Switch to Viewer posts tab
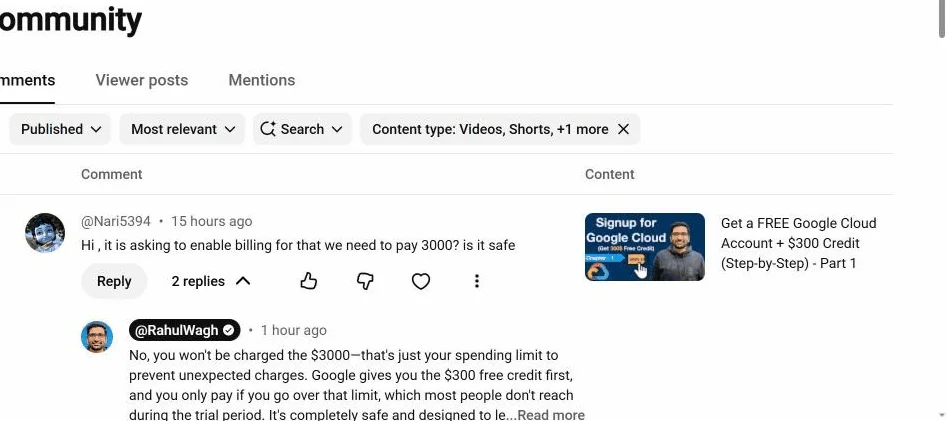This screenshot has width=947, height=421. [x=141, y=80]
